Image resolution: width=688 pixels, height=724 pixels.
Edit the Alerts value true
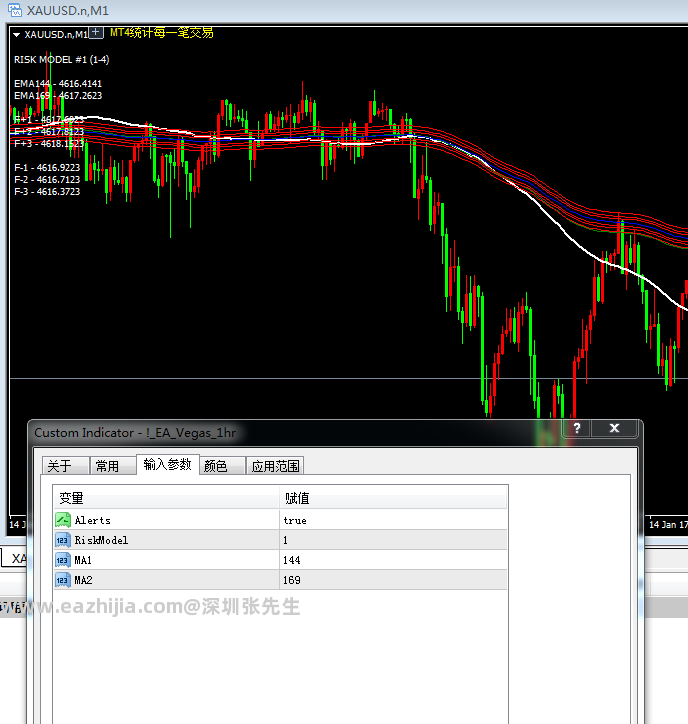point(393,520)
